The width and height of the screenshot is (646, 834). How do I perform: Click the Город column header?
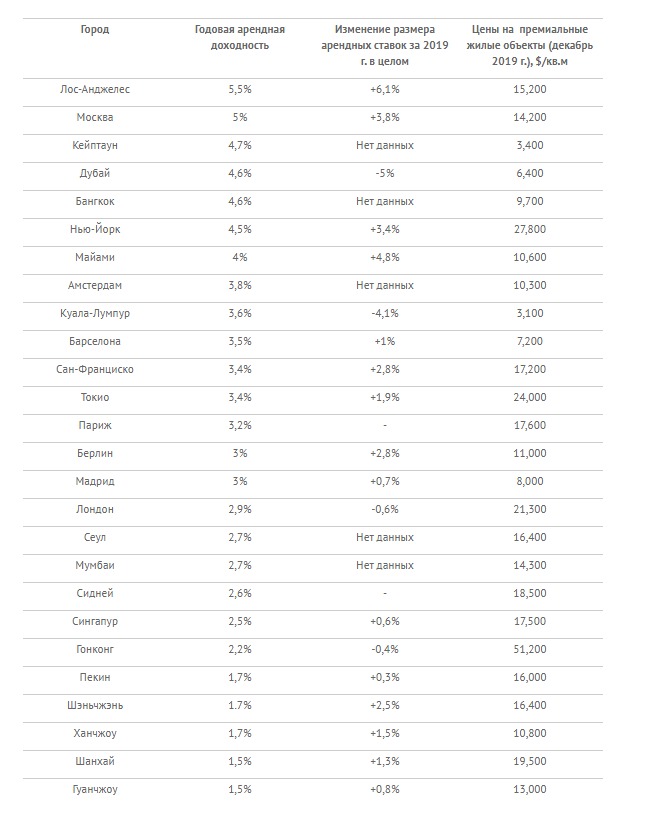click(95, 30)
